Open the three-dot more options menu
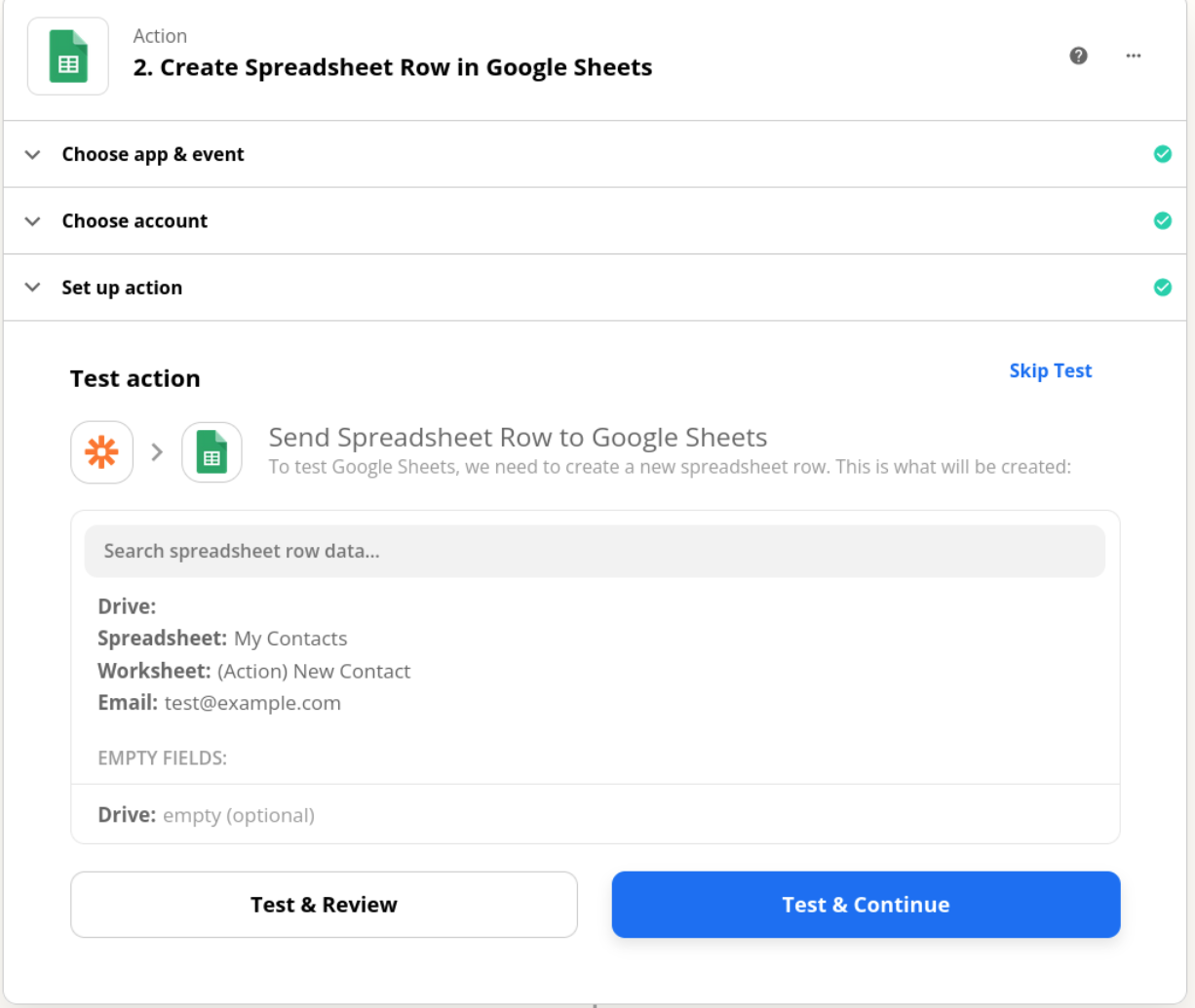This screenshot has height=1008, width=1195. pyautogui.click(x=1133, y=56)
